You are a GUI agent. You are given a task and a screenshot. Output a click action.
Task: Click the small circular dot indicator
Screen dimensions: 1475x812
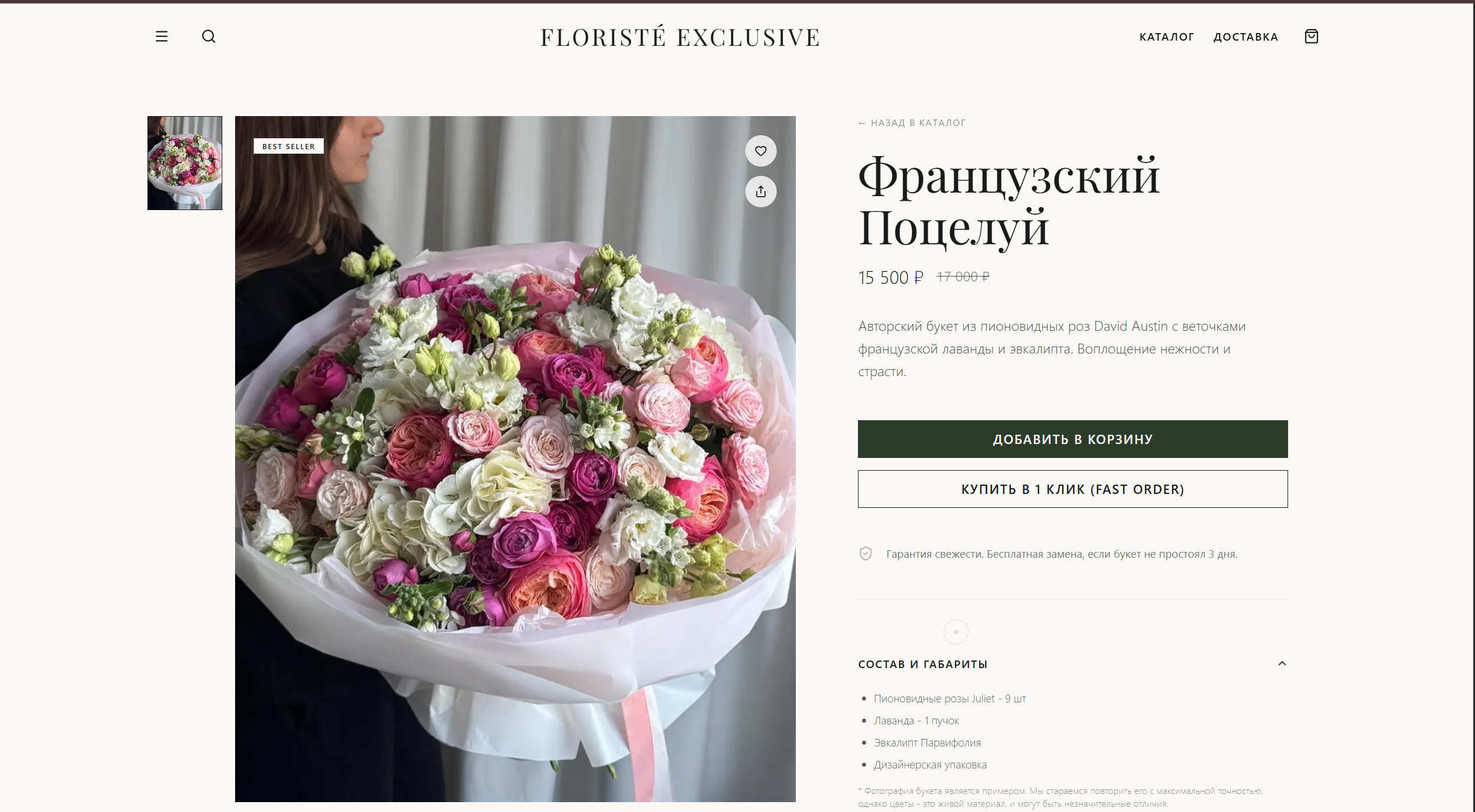point(955,631)
